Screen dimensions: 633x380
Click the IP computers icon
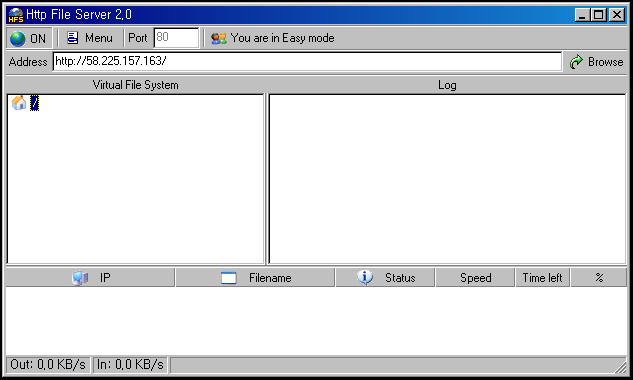click(80, 278)
